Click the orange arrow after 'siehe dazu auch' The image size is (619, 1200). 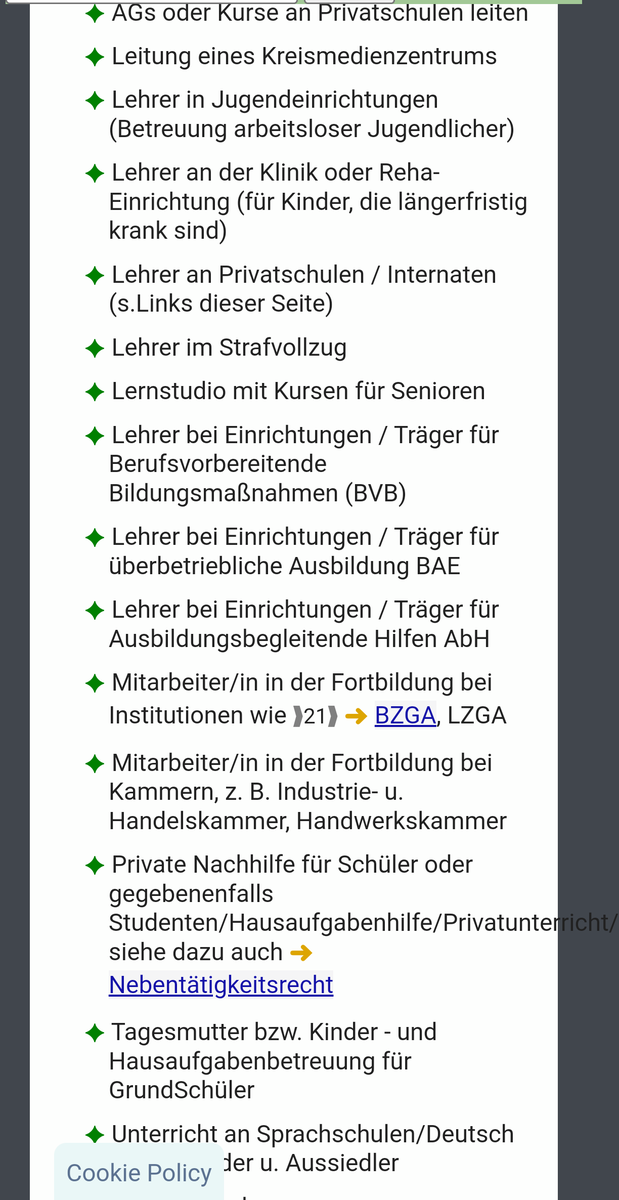pyautogui.click(x=300, y=953)
